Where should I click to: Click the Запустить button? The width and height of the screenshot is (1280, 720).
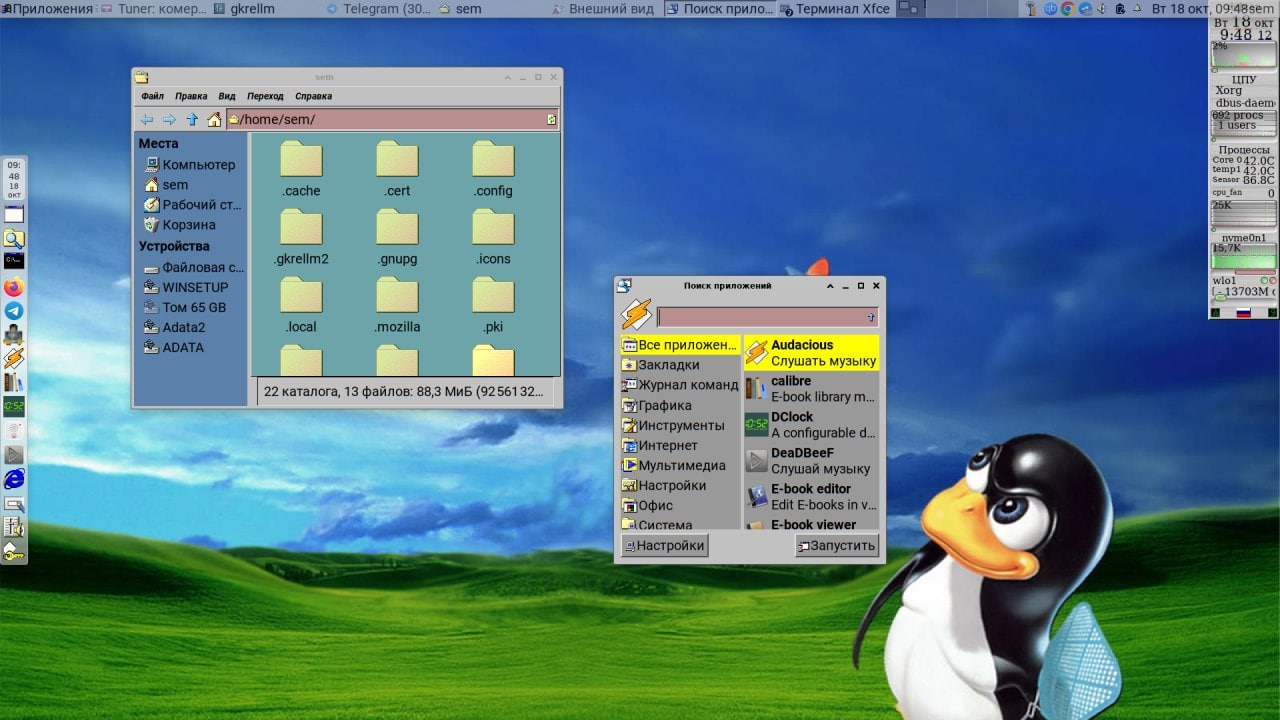836,545
